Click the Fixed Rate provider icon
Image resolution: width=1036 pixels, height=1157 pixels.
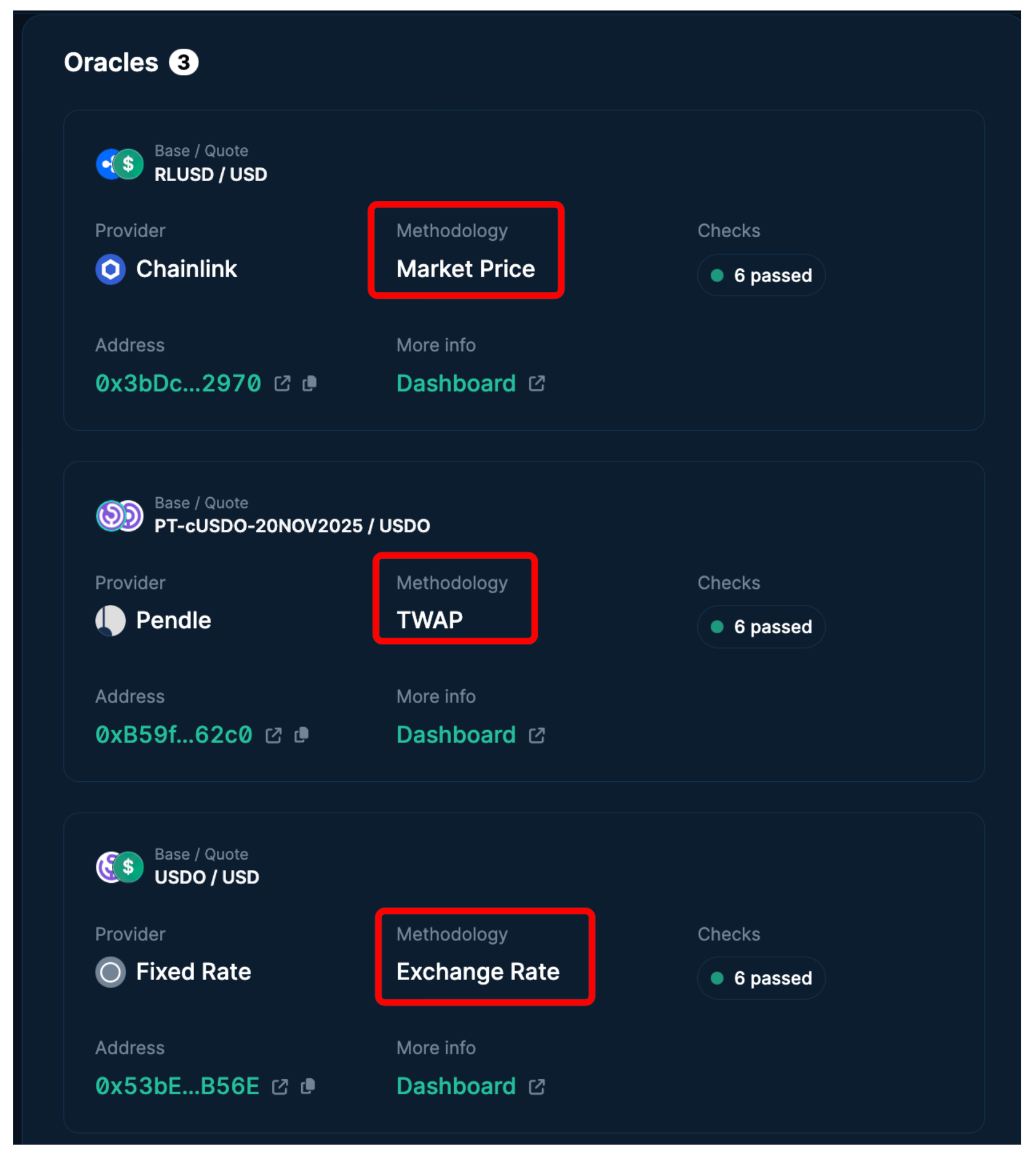click(x=111, y=972)
